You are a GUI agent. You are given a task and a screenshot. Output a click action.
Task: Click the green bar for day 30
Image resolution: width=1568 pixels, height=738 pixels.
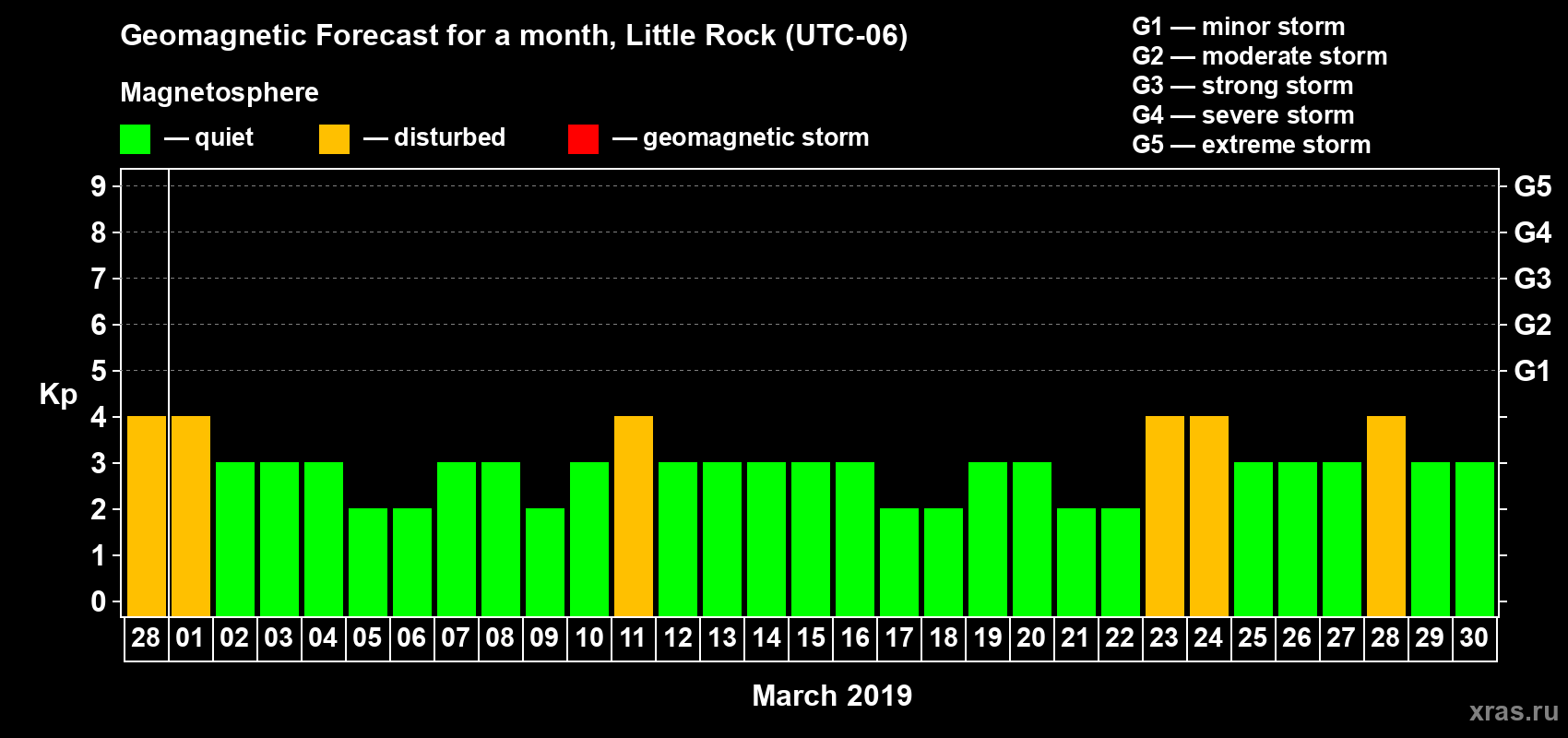coord(1475,539)
